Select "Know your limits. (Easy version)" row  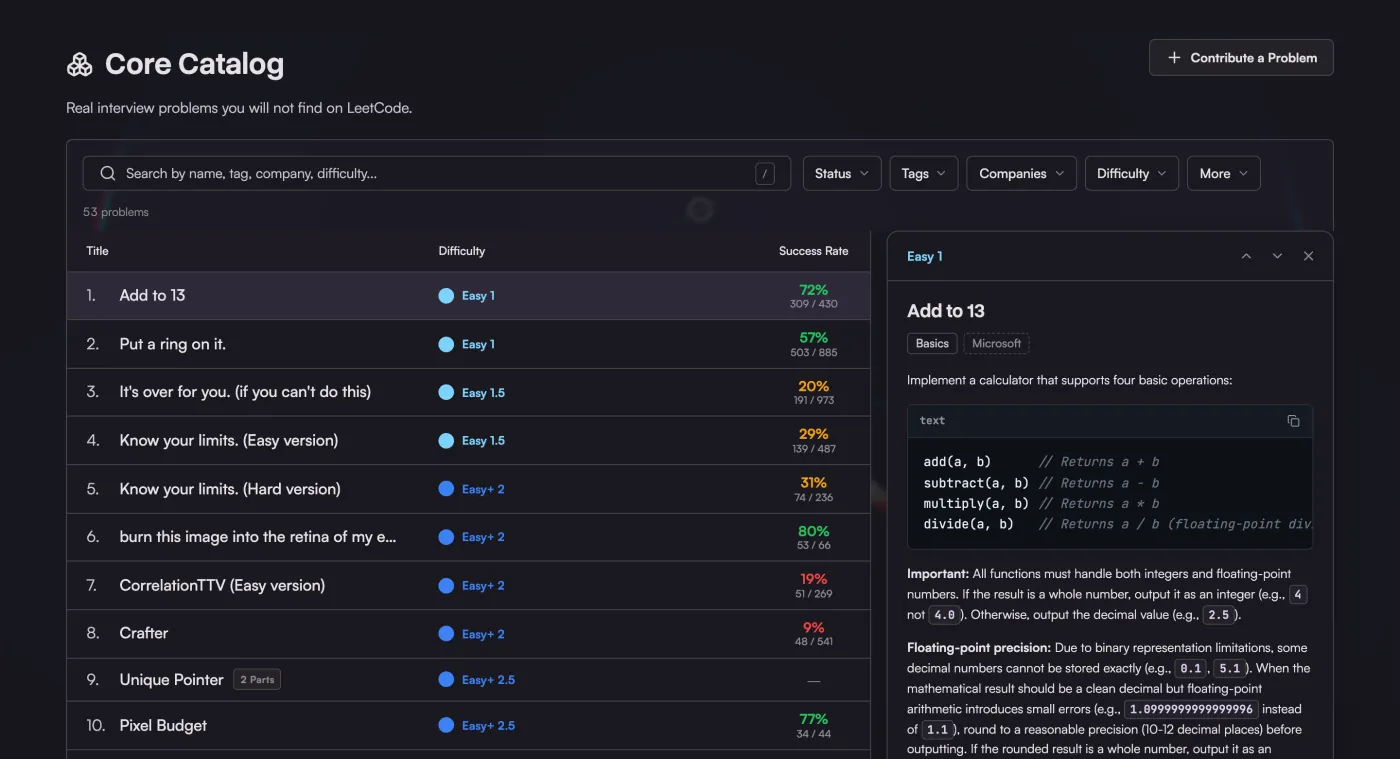[468, 441]
